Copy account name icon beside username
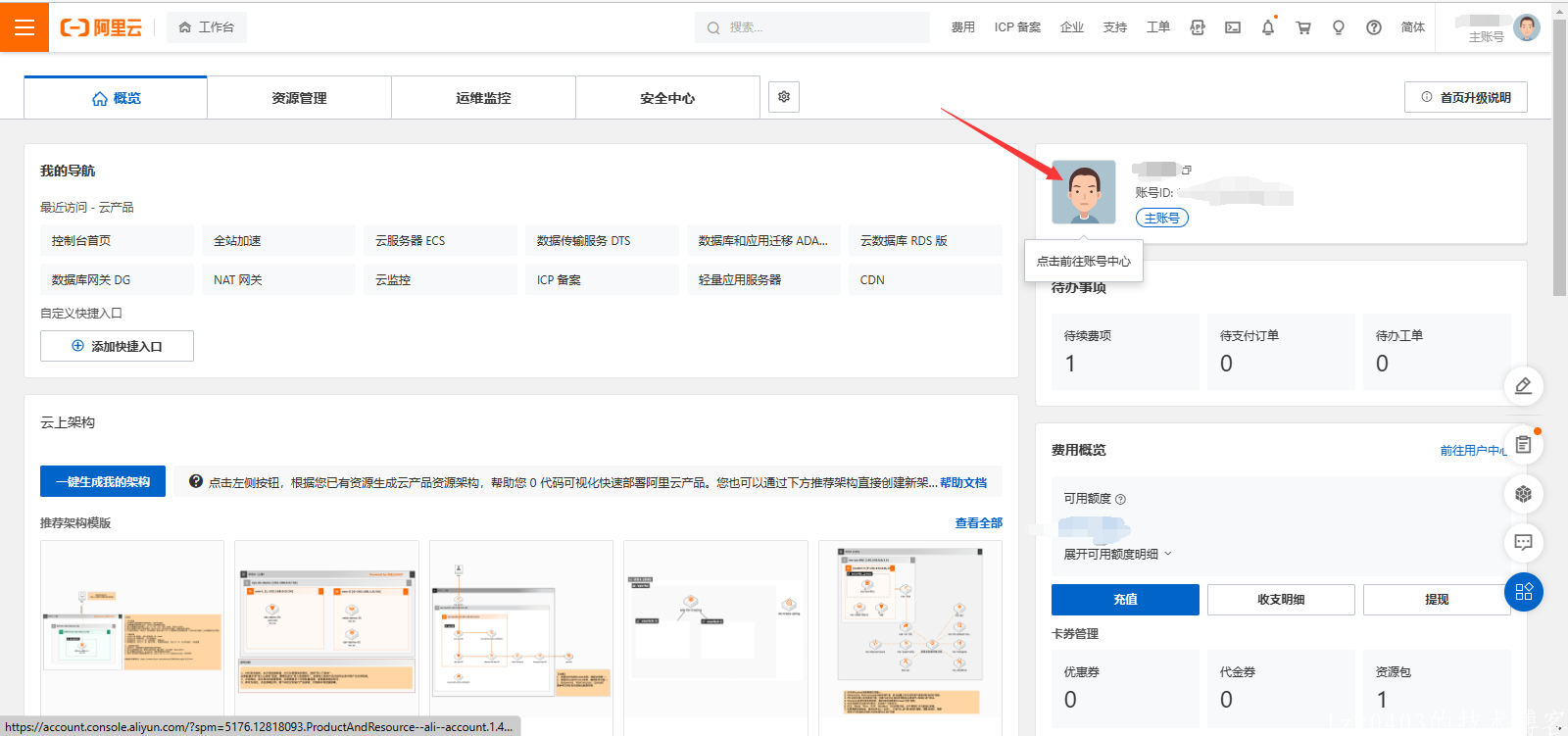 1186,170
